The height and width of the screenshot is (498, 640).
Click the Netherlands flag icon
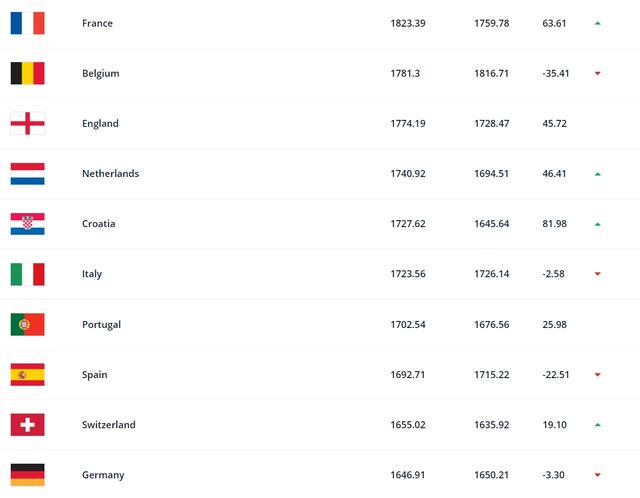pos(27,173)
